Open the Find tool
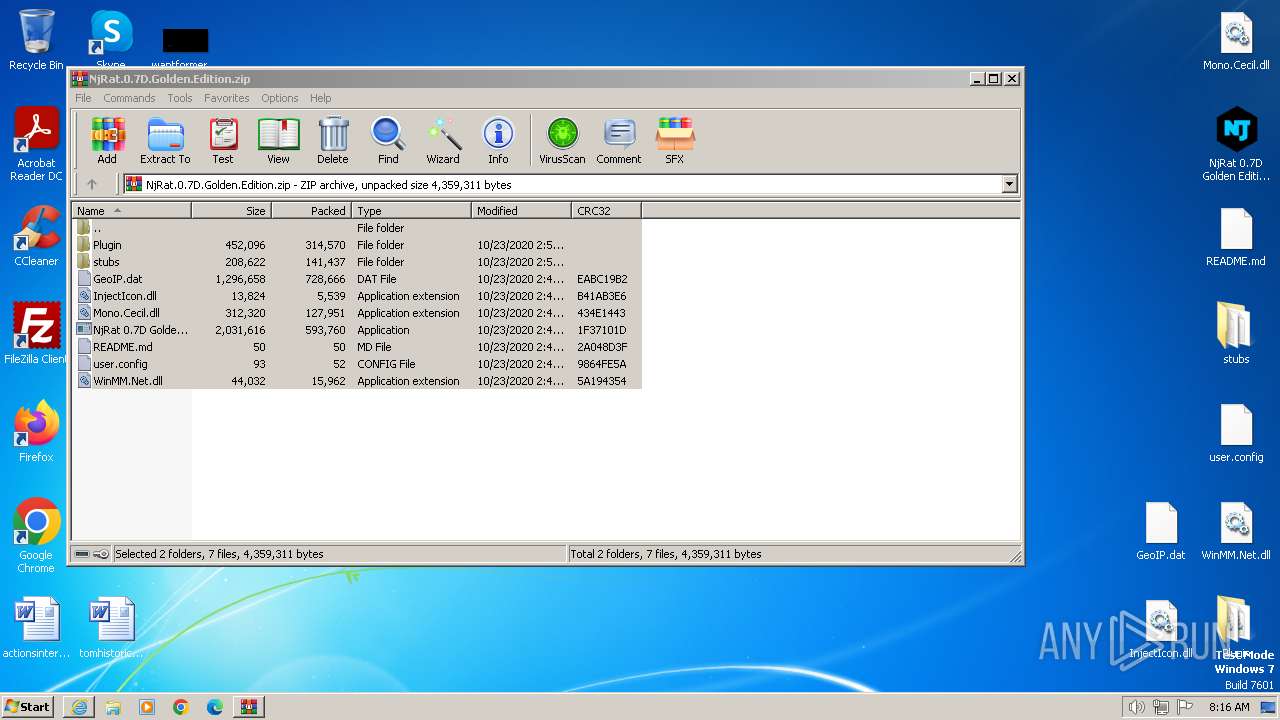 tap(388, 141)
